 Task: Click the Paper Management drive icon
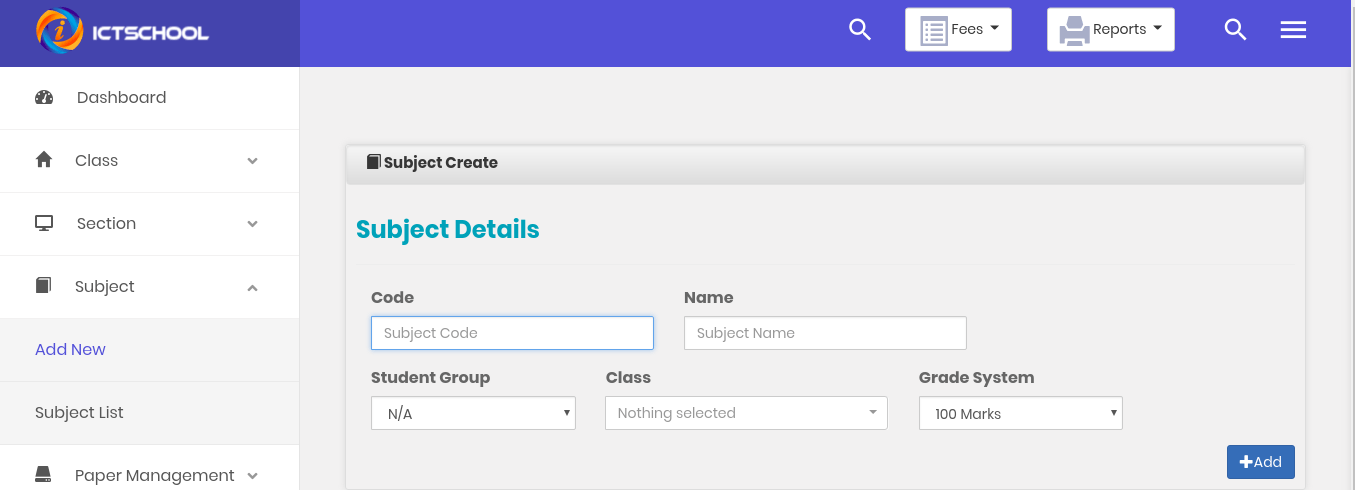click(43, 475)
